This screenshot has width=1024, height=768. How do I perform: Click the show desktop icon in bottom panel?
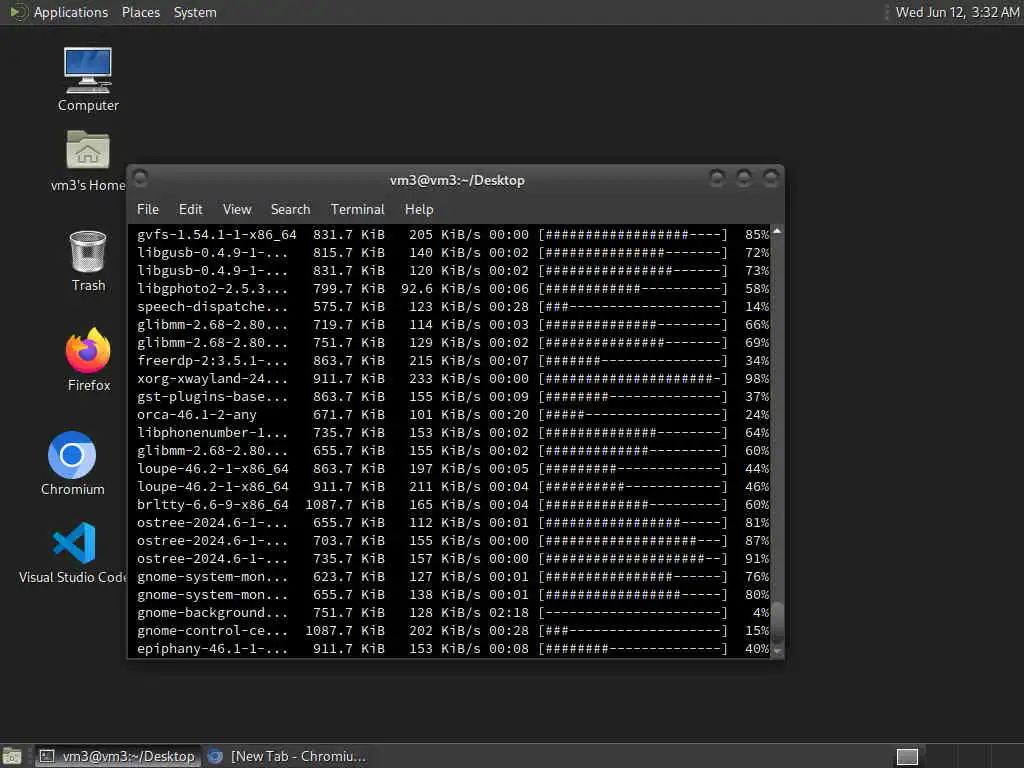(x=12, y=756)
